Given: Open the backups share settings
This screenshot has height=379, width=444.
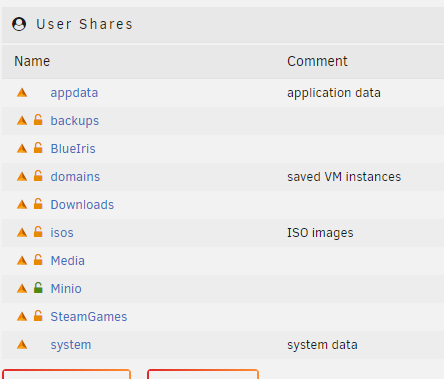Looking at the screenshot, I should click(x=75, y=121).
